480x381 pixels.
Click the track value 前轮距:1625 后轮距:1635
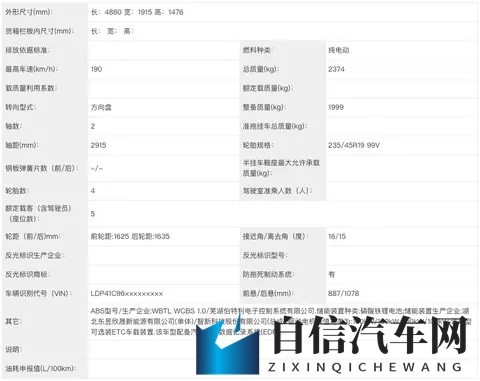coord(130,237)
